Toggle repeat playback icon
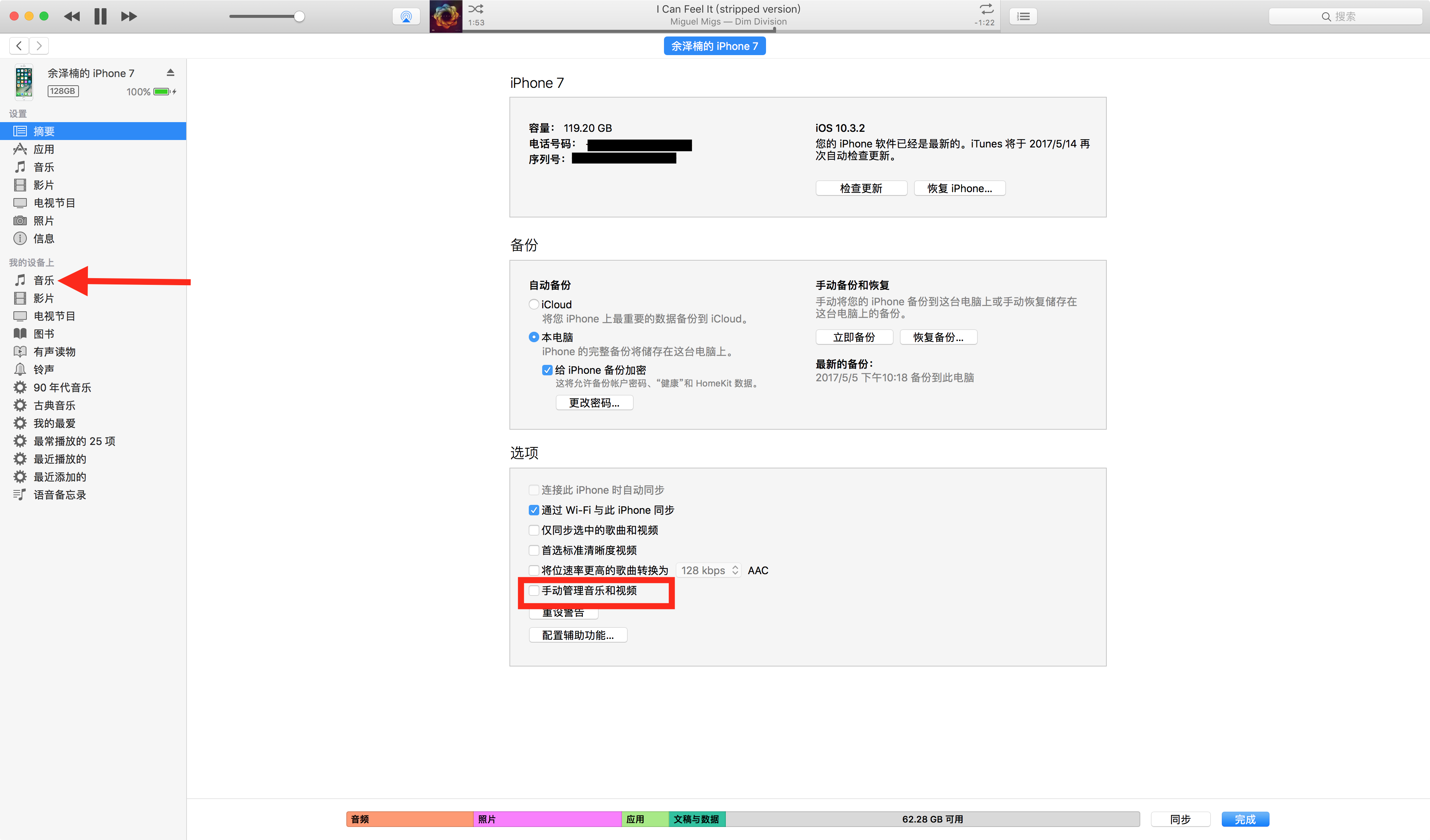 (x=986, y=9)
